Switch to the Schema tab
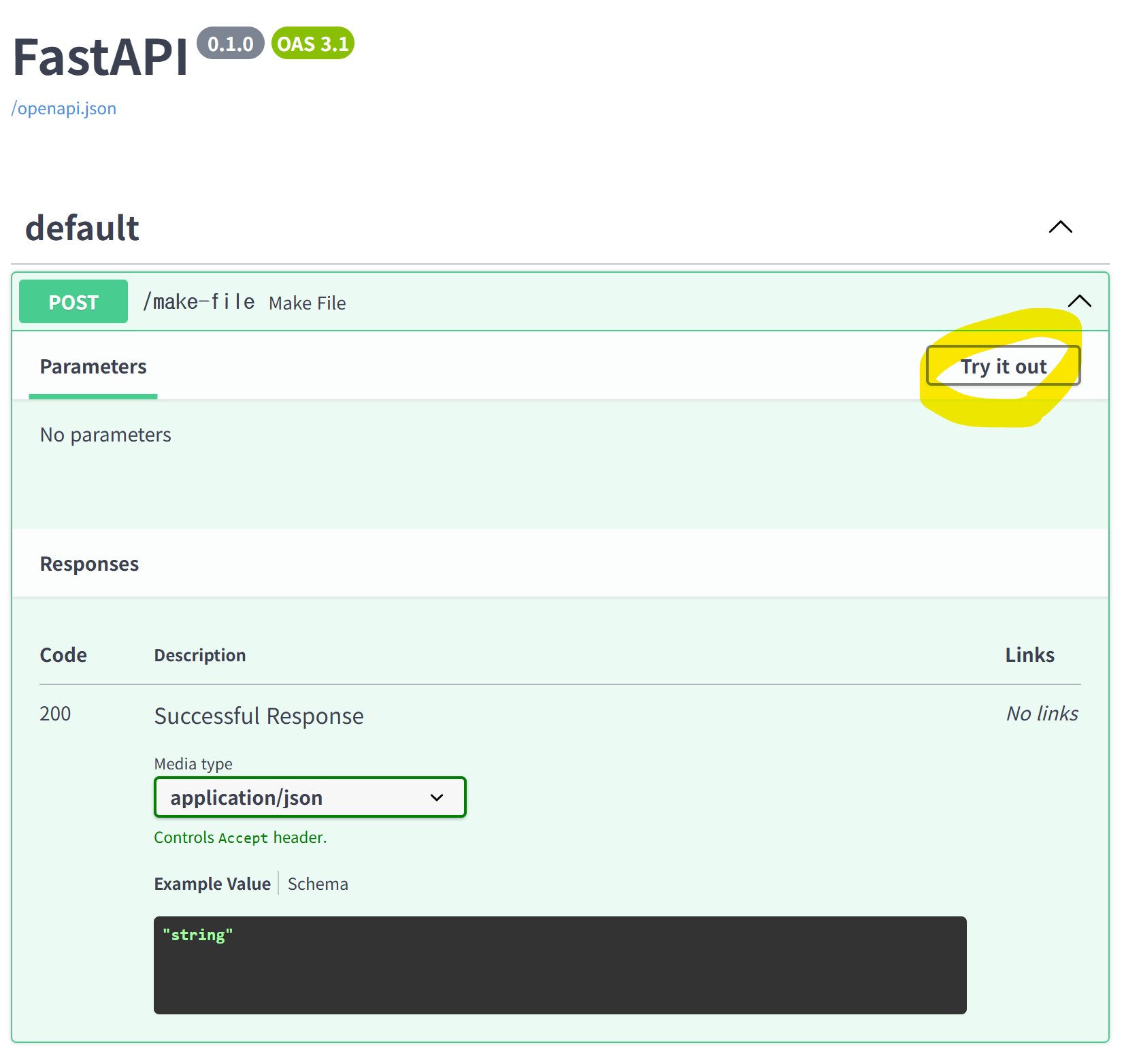The height and width of the screenshot is (1064, 1124). tap(318, 884)
